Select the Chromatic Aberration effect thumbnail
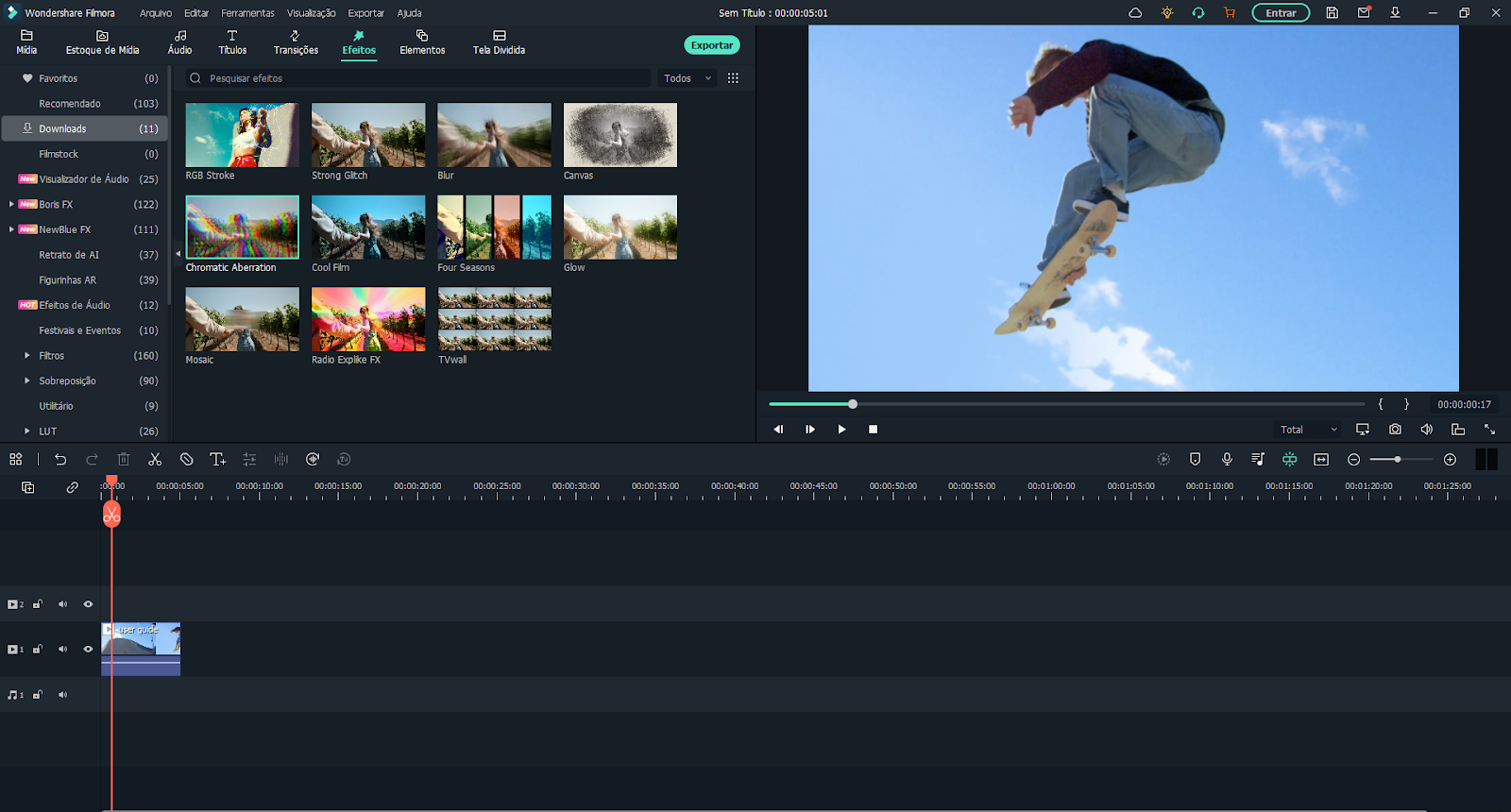Viewport: 1511px width, 812px height. [x=242, y=228]
